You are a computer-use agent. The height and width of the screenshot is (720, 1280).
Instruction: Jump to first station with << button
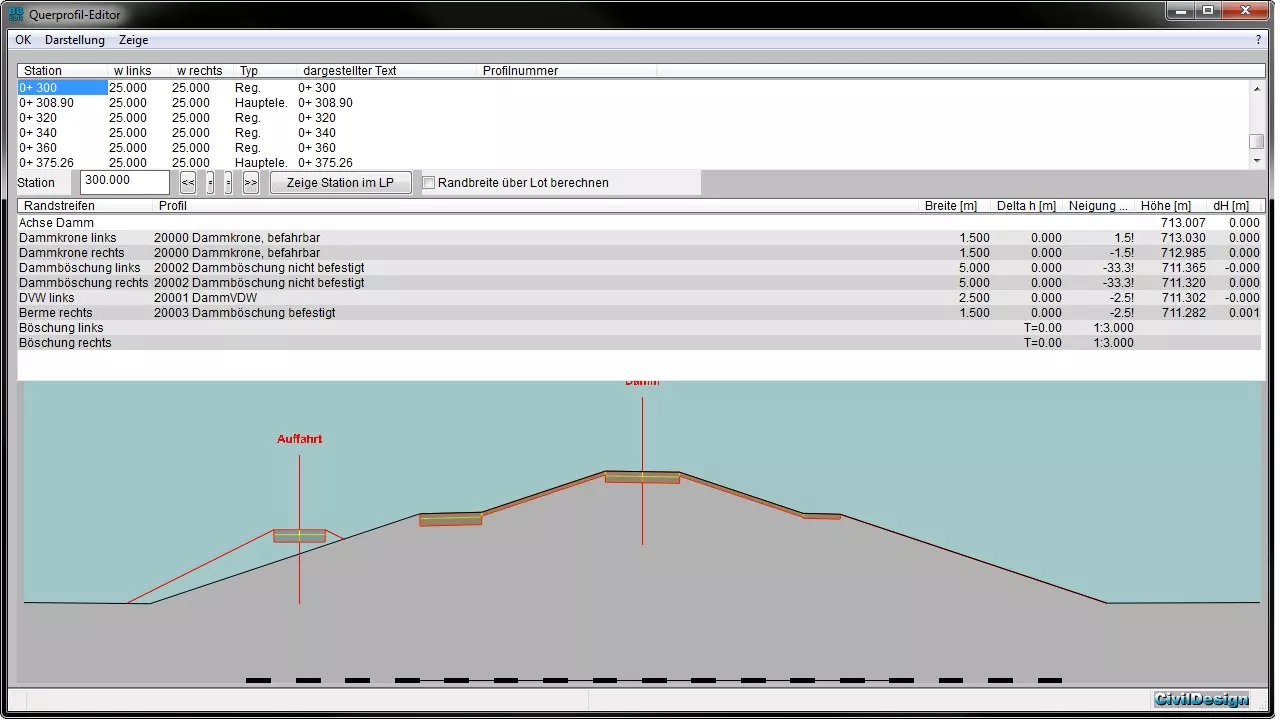188,183
